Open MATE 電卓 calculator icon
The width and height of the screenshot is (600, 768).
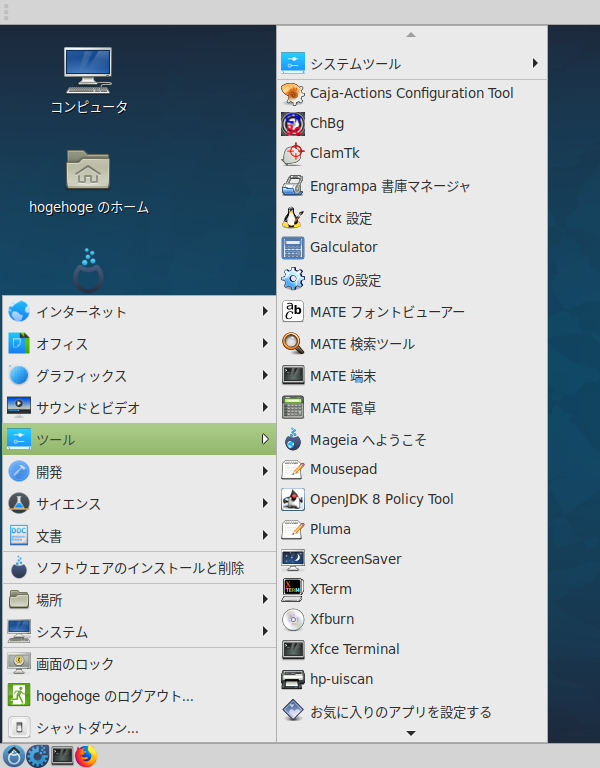tap(293, 408)
